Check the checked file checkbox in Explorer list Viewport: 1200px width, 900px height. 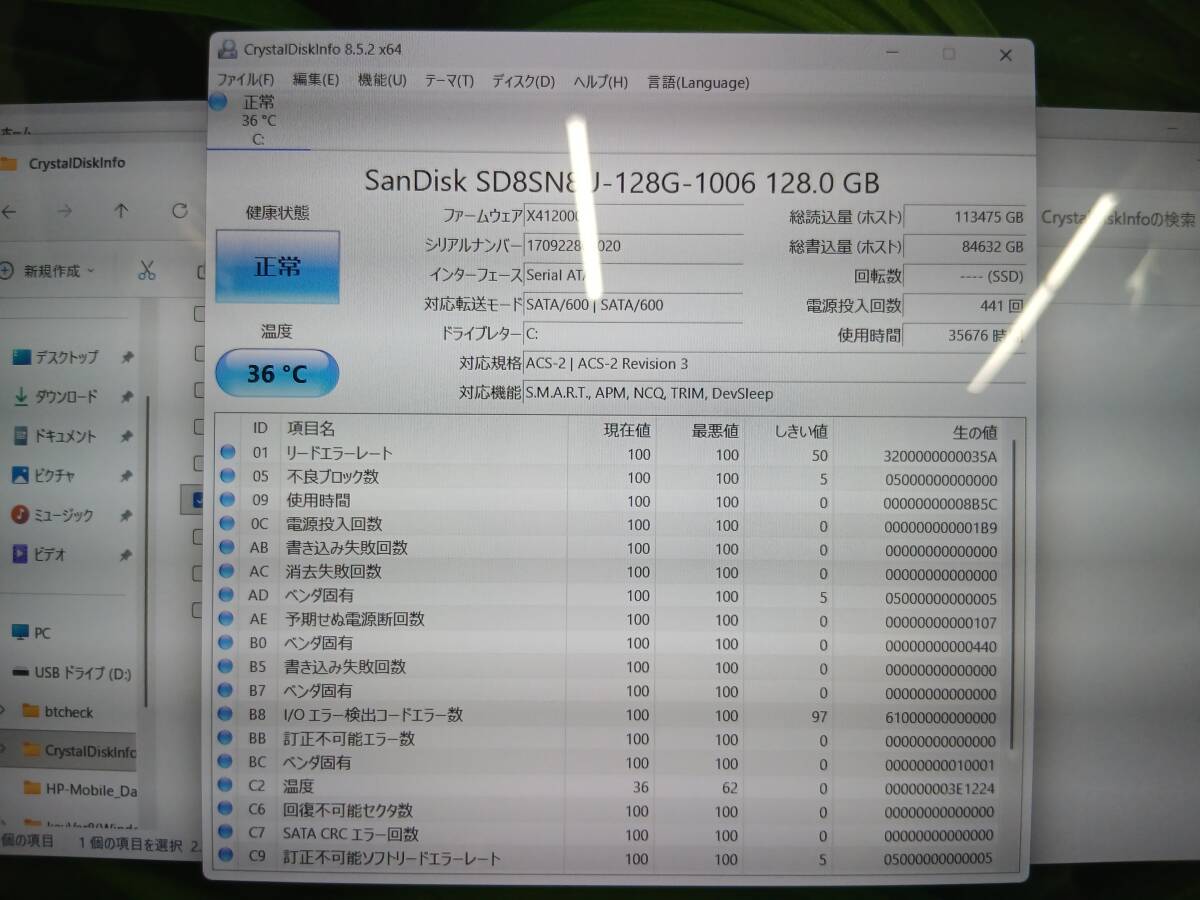coord(199,498)
